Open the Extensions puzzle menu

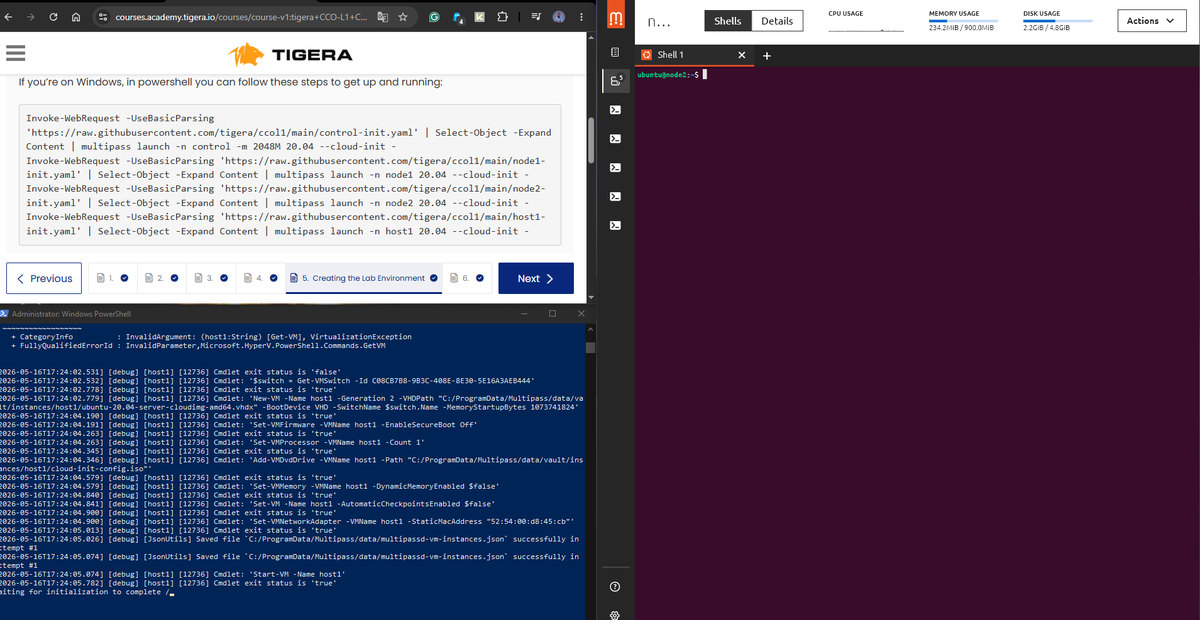click(501, 17)
